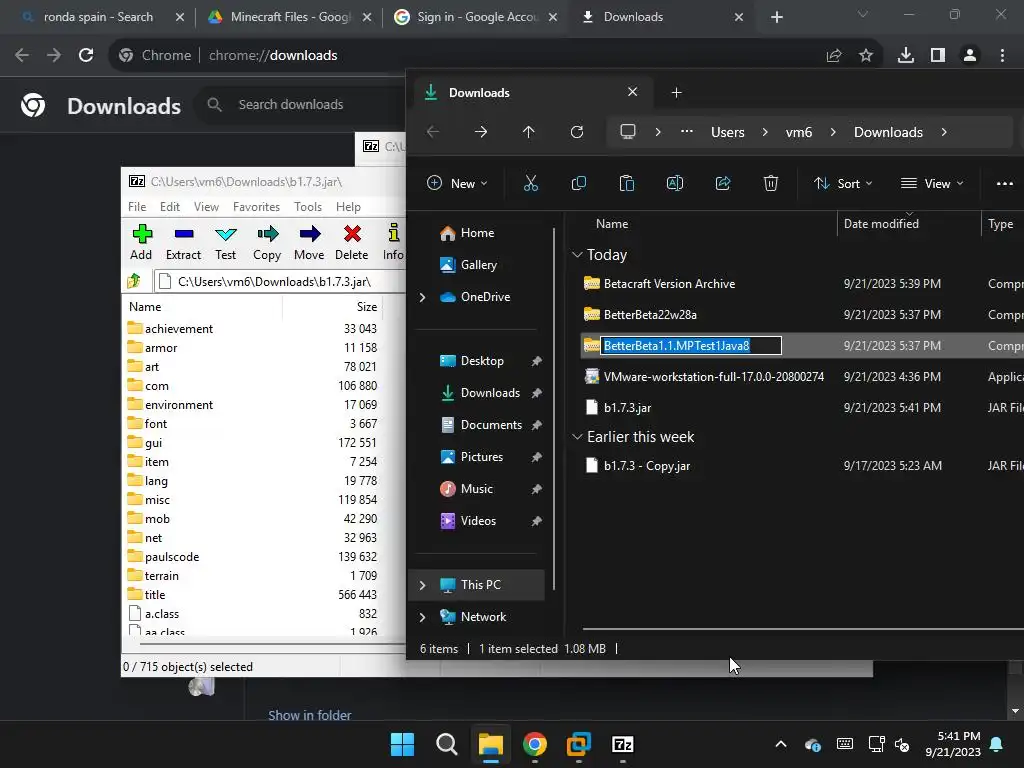Viewport: 1024px width, 768px height.
Task: Click the Forward arrow in File Explorer
Action: (x=481, y=132)
